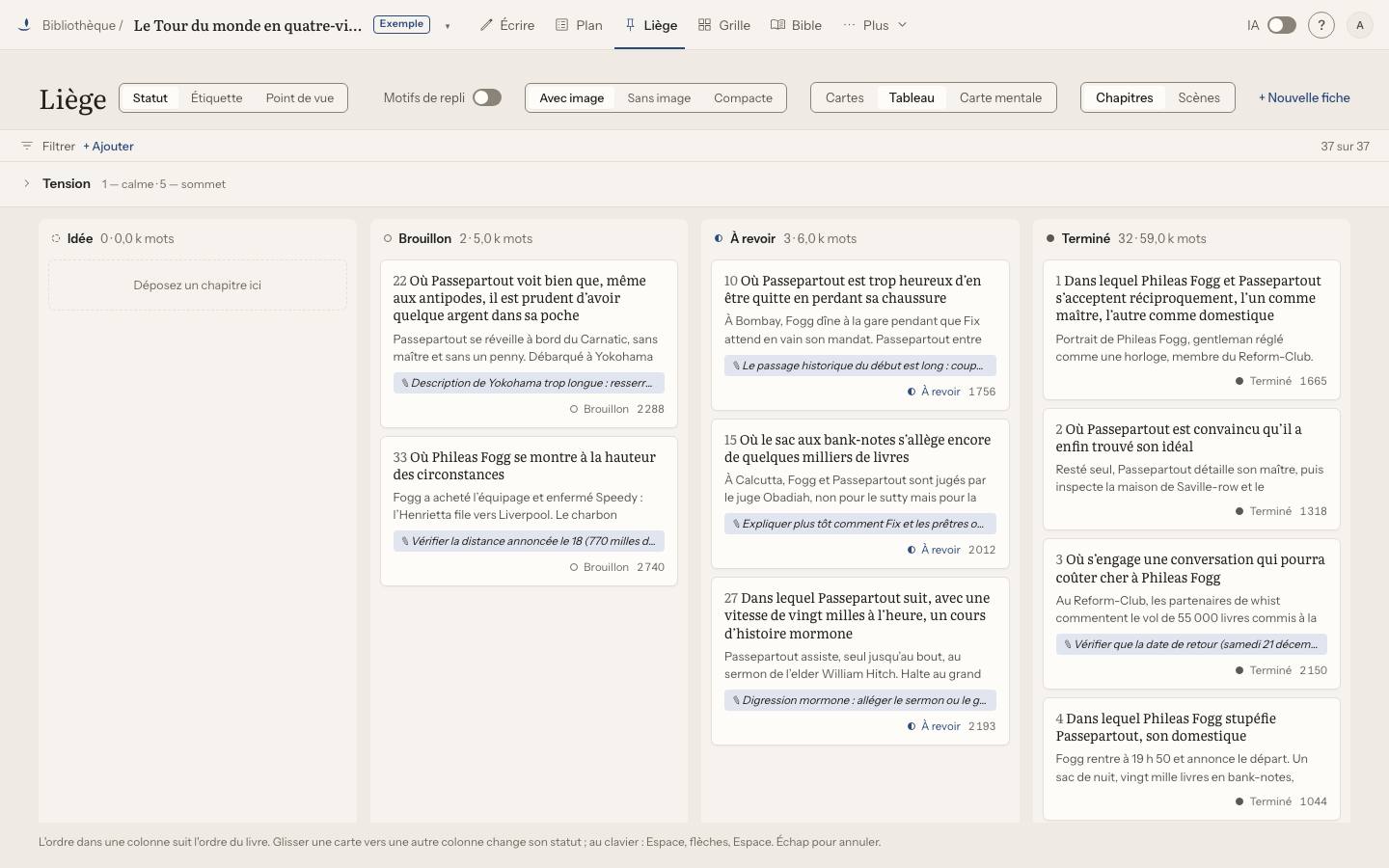The height and width of the screenshot is (868, 1389).
Task: Switch to Cartes view
Action: 844,97
